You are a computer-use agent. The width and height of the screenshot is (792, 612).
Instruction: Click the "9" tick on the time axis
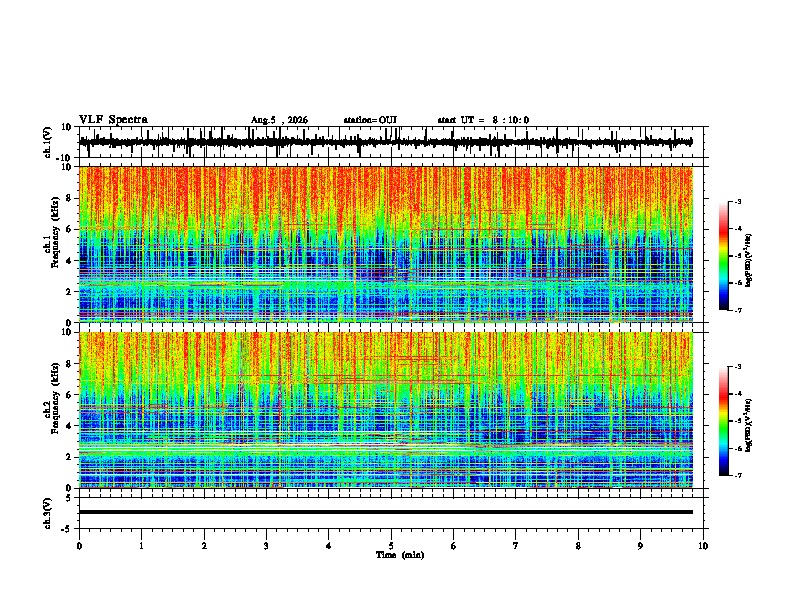point(640,546)
